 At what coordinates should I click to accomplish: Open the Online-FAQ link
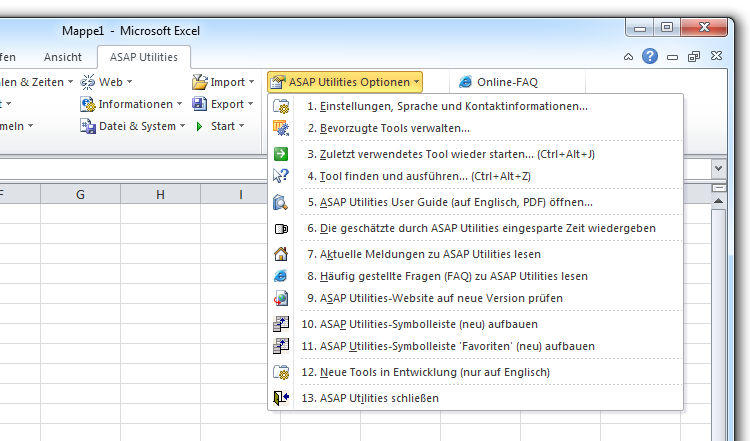pyautogui.click(x=498, y=82)
